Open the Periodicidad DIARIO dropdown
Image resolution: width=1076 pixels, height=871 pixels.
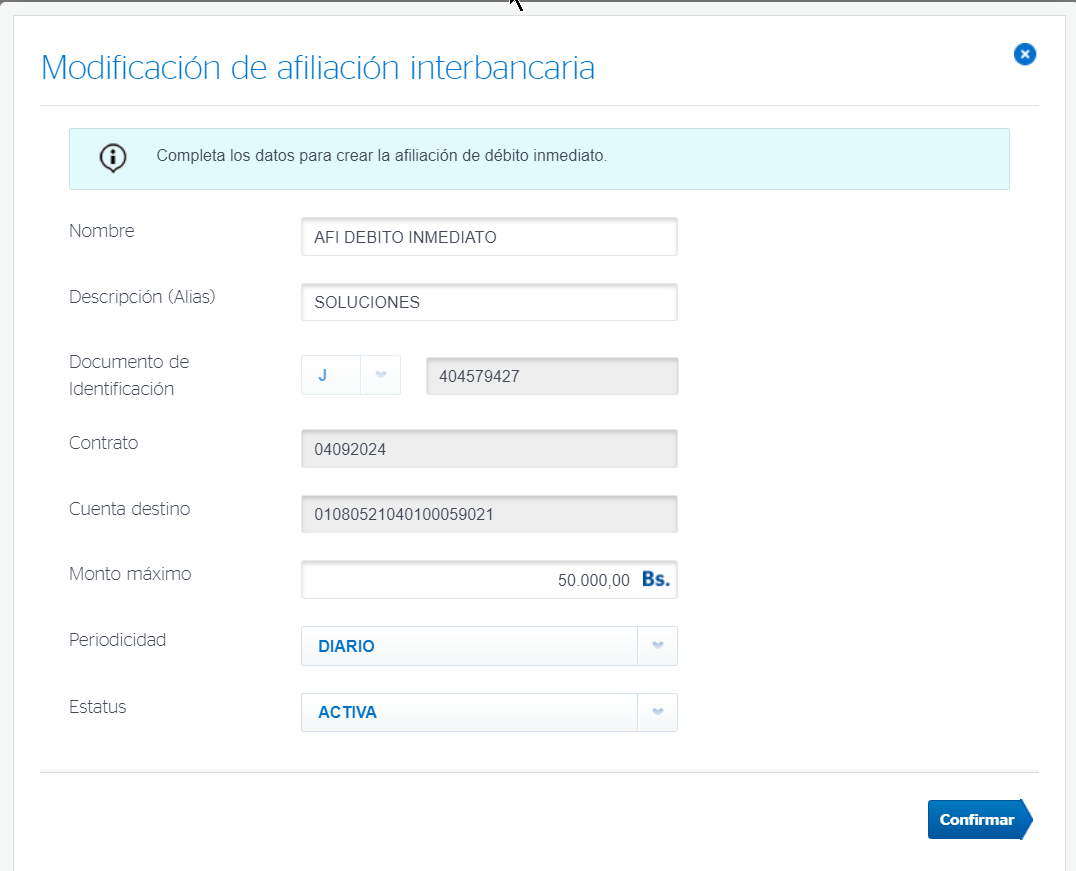[x=489, y=646]
